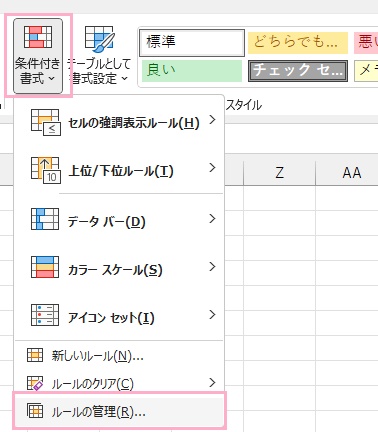Select column Z header

click(x=279, y=173)
